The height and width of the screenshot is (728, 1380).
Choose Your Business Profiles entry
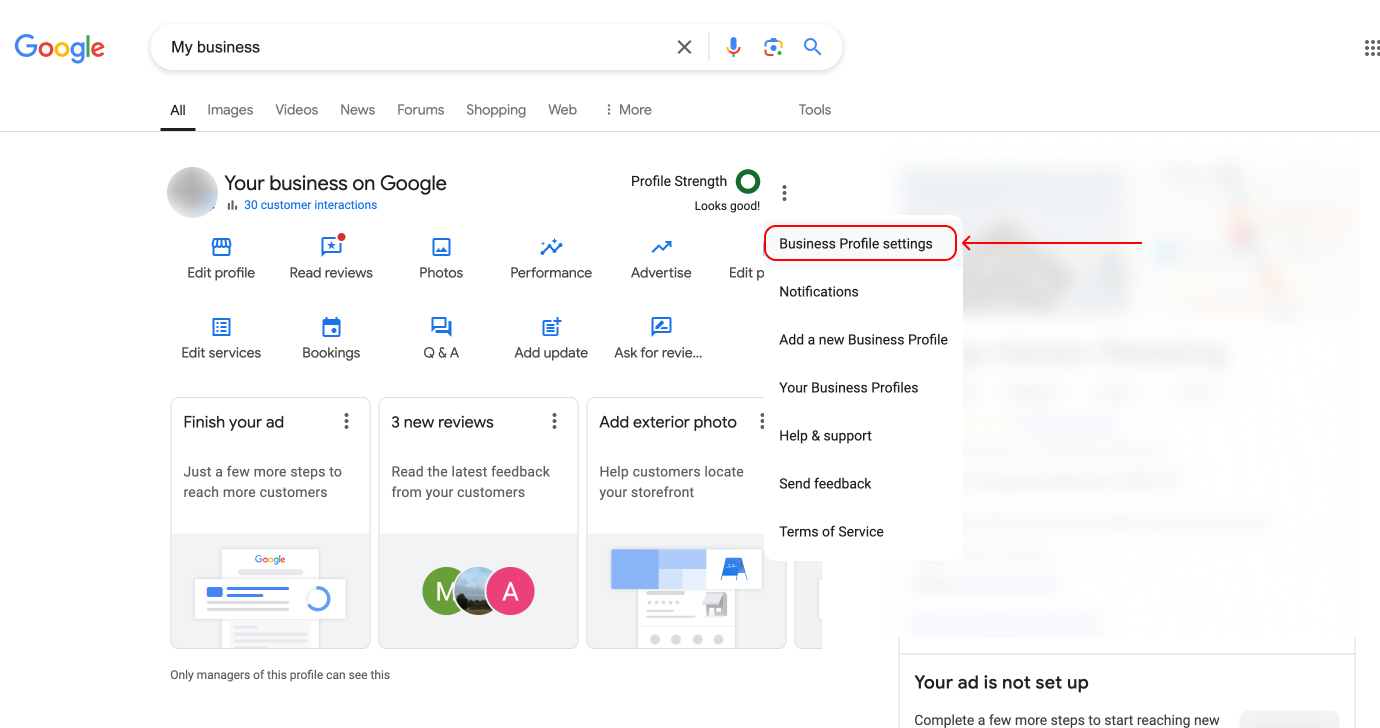pyautogui.click(x=848, y=388)
